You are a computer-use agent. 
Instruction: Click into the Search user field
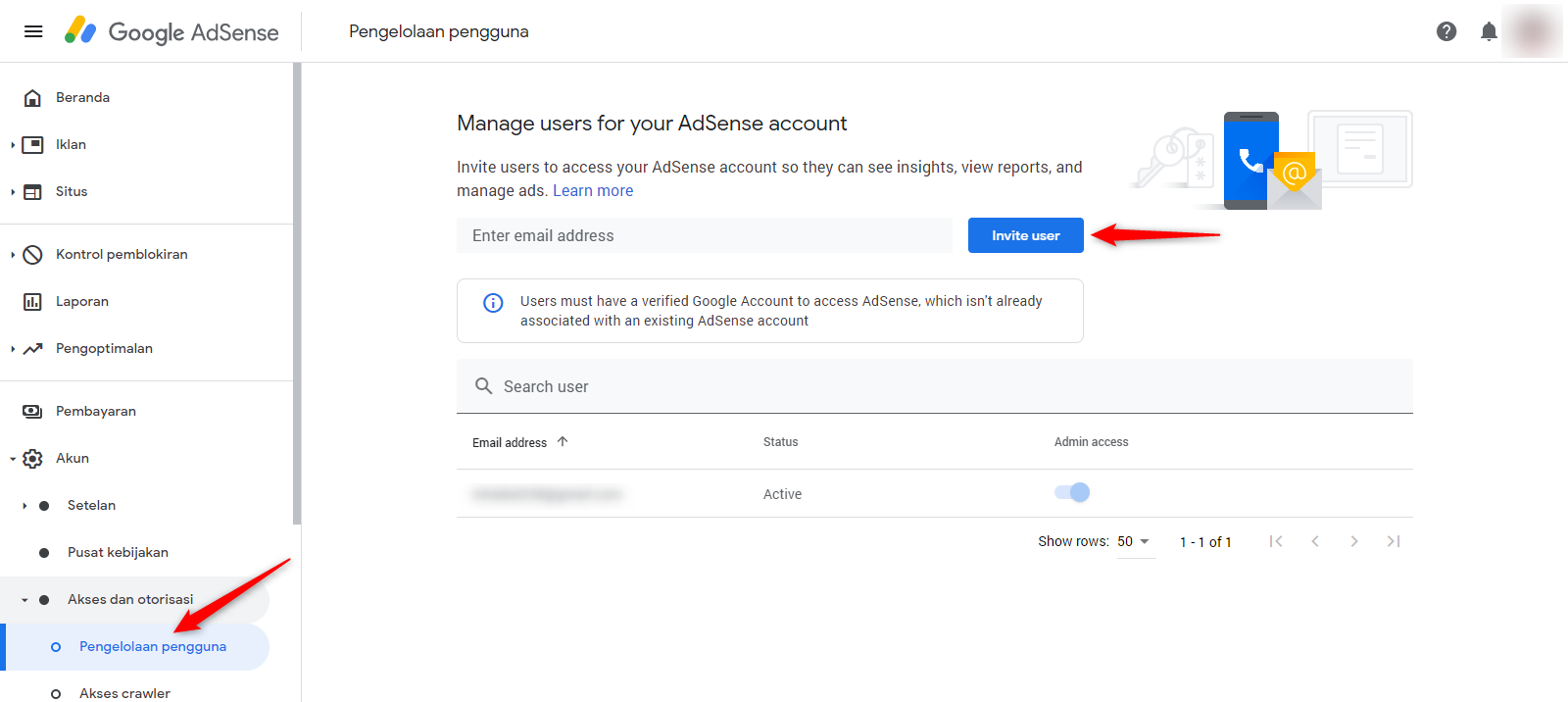pos(935,386)
